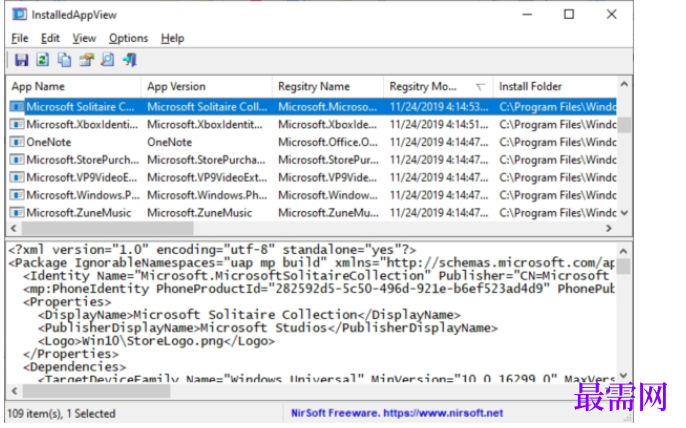
Task: Click app list horizontal scrollbar right arrow
Action: click(609, 228)
